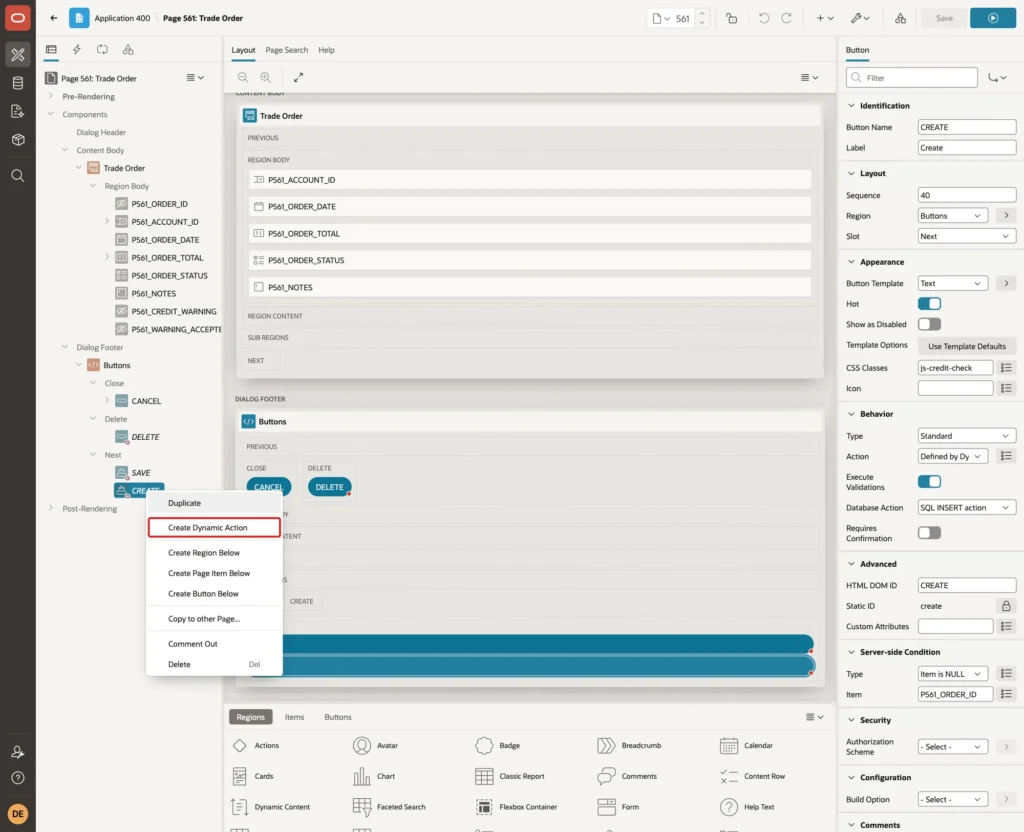Click the Static ID lock icon
Screen dimensions: 1024x832
(x=1006, y=606)
